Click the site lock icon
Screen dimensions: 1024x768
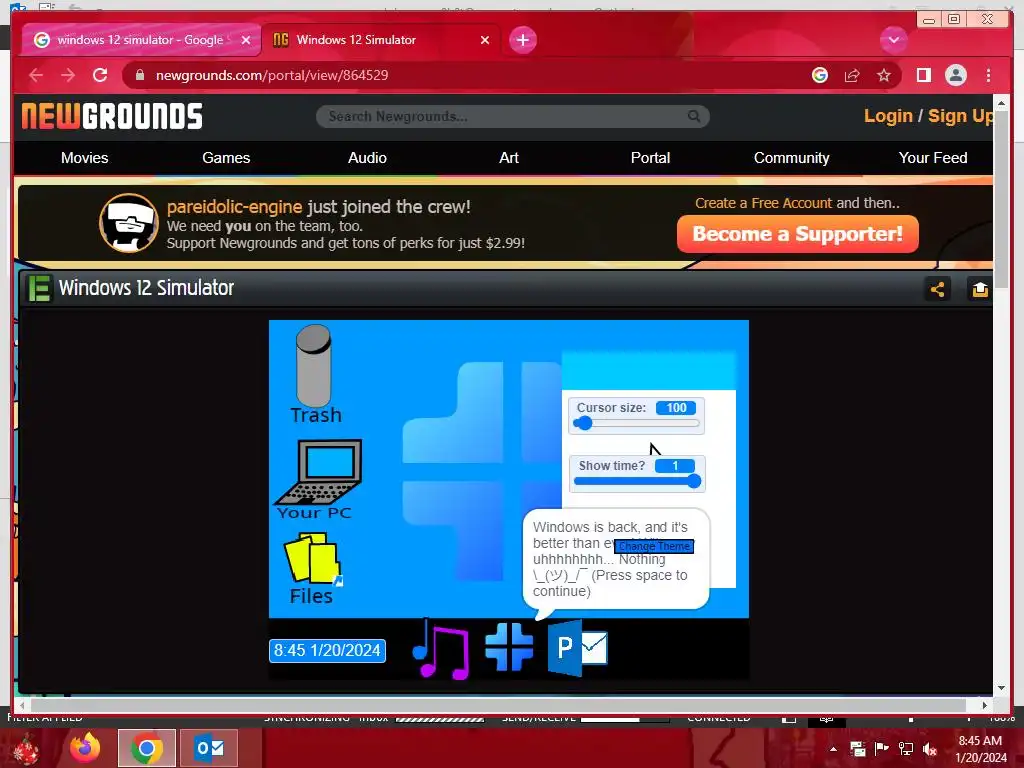pos(139,75)
